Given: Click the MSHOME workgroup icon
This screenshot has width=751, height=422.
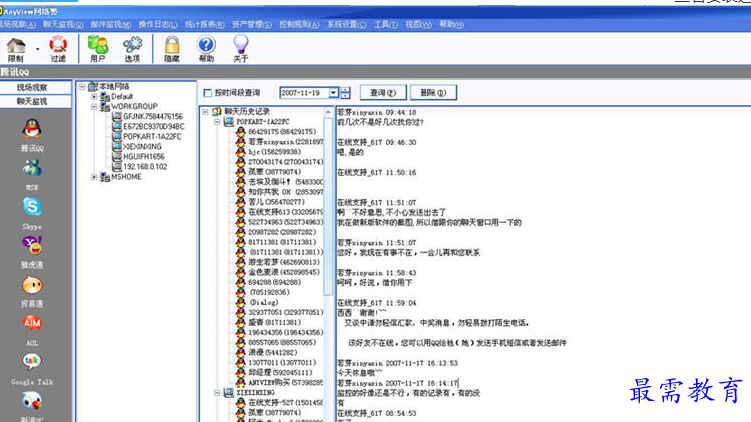Looking at the screenshot, I should pos(105,177).
